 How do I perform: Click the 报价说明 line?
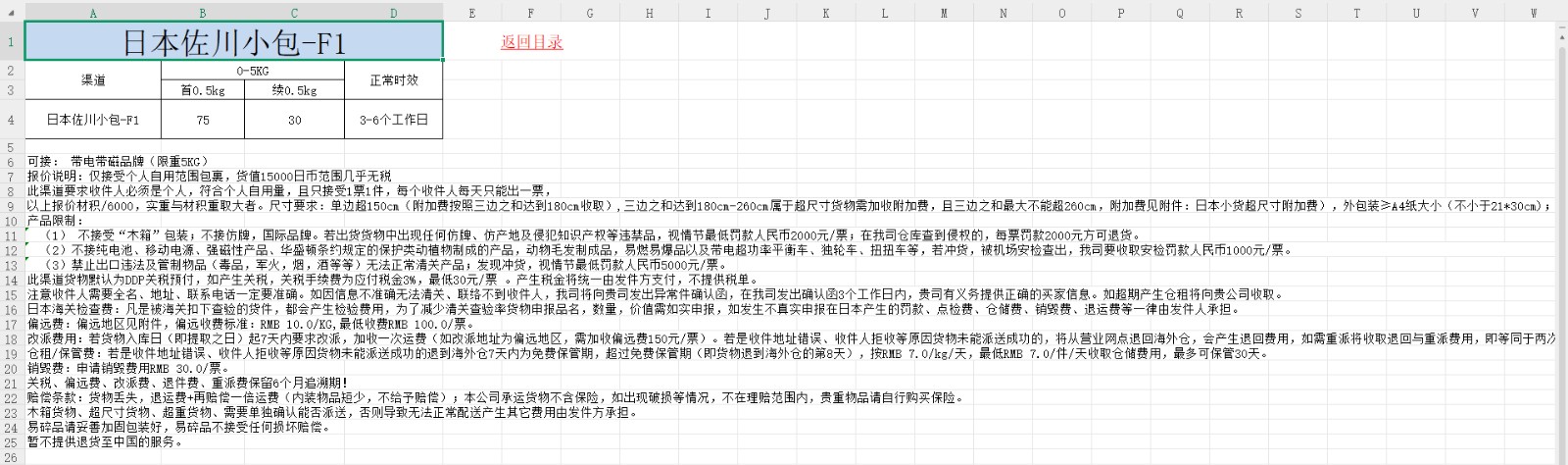(x=208, y=177)
